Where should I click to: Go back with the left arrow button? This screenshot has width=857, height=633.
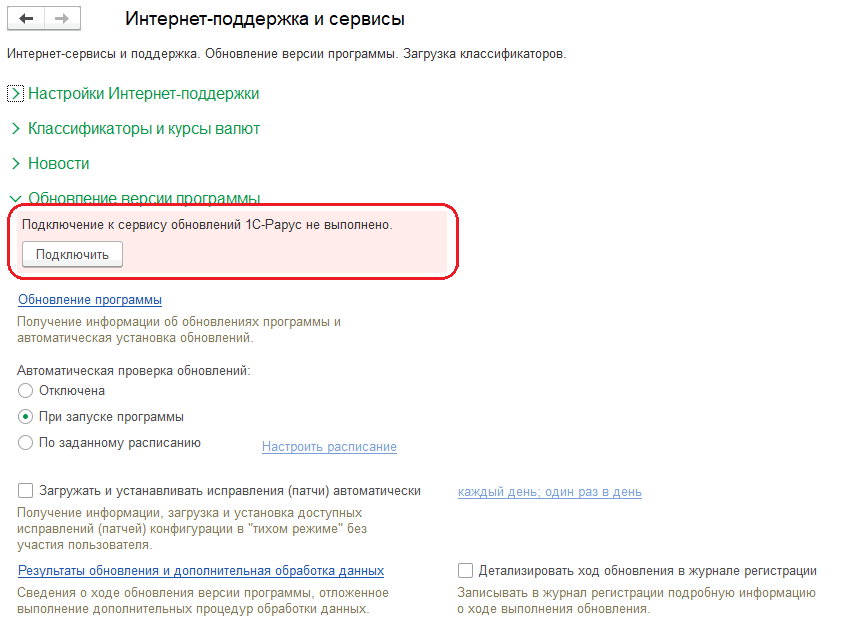click(x=26, y=18)
